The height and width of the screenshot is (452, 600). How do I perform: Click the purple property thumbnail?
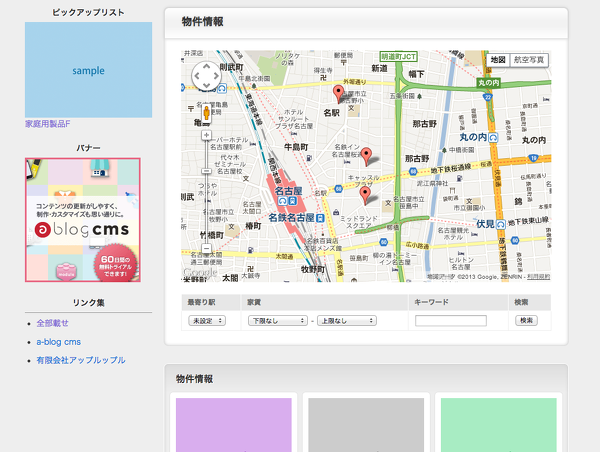pyautogui.click(x=234, y=425)
